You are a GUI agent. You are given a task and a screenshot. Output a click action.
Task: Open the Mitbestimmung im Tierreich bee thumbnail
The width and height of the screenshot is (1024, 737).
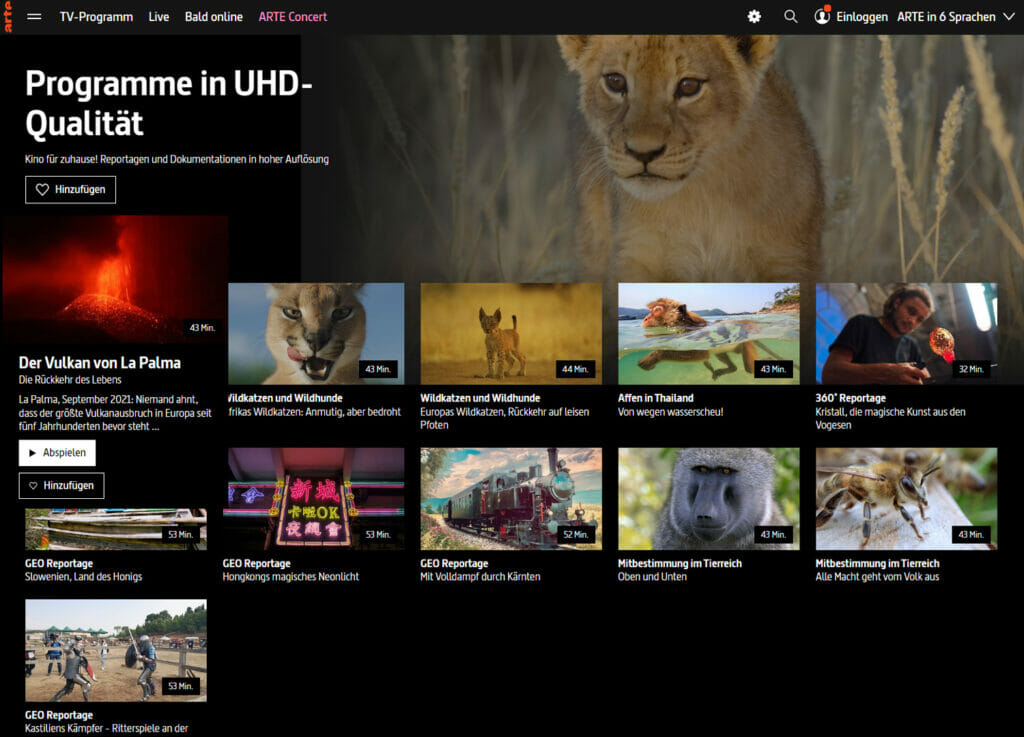pyautogui.click(x=905, y=498)
